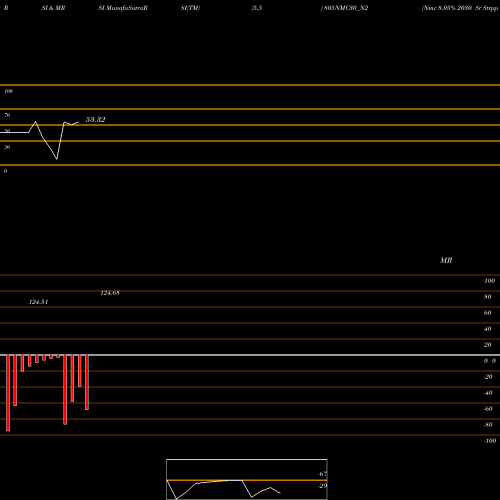The height and width of the screenshot is (500, 500).
Task: Click the -67 value in mini chart
Action: (323, 474)
